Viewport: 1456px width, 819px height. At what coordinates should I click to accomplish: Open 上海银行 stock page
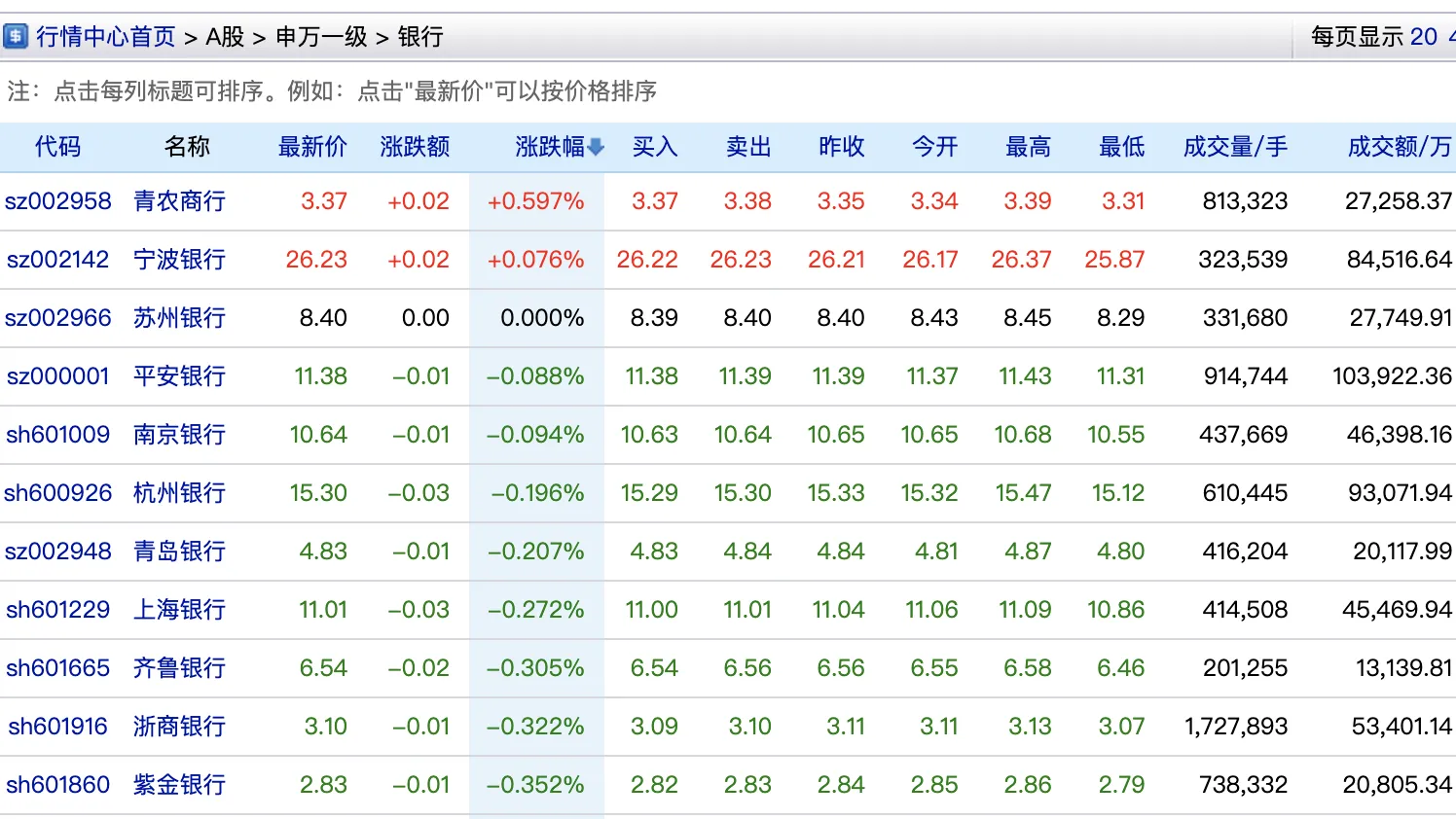(179, 610)
